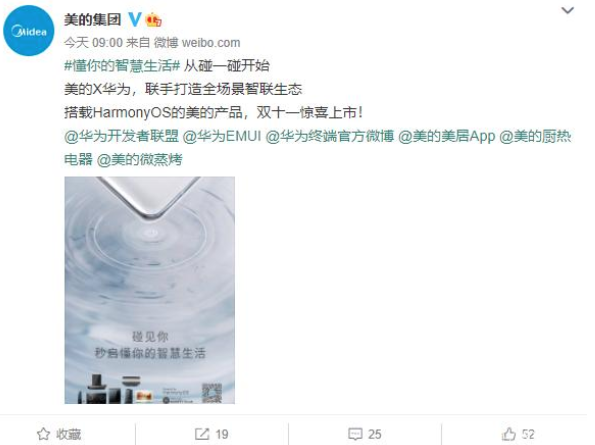Open the comments bubble icon
Viewport: 595px width, 445px height.
355,434
